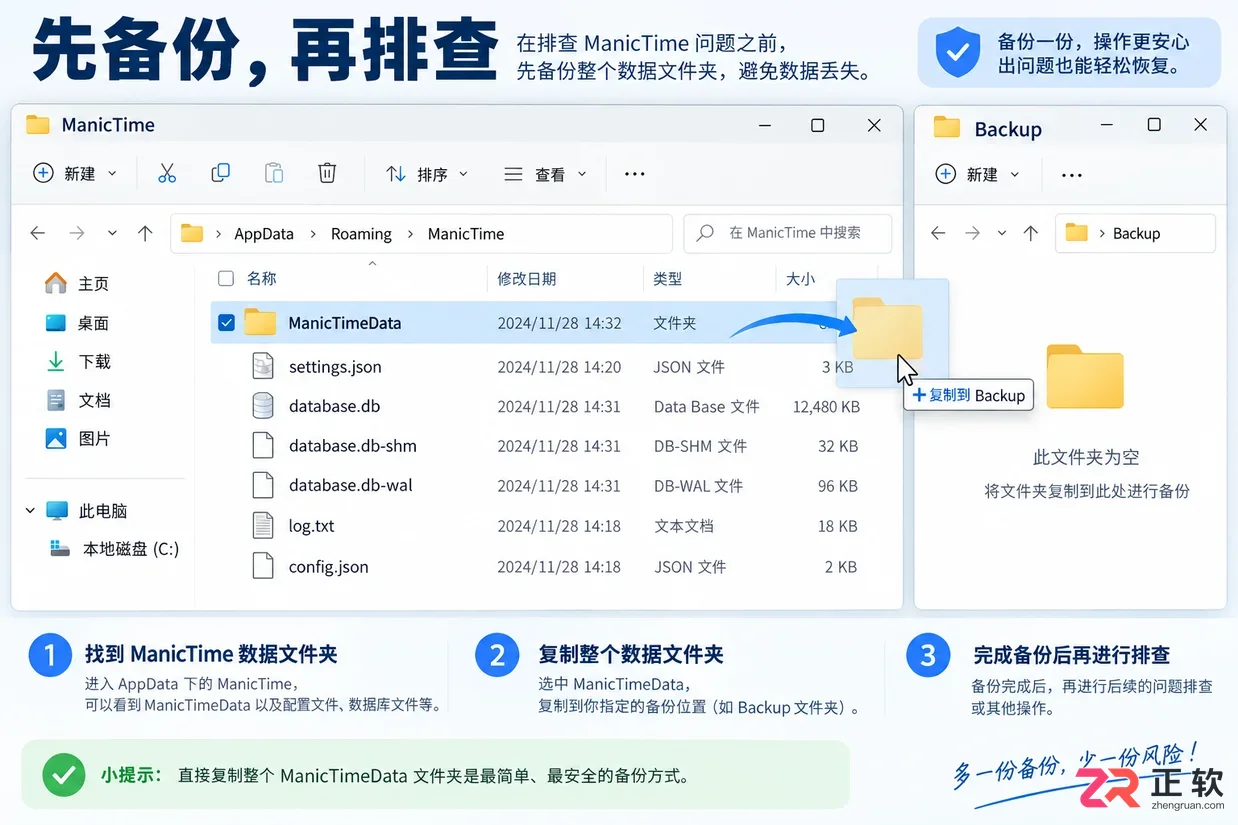This screenshot has height=825, width=1238.
Task: Click the Copy icon in ManicTime toolbar
Action: (220, 173)
